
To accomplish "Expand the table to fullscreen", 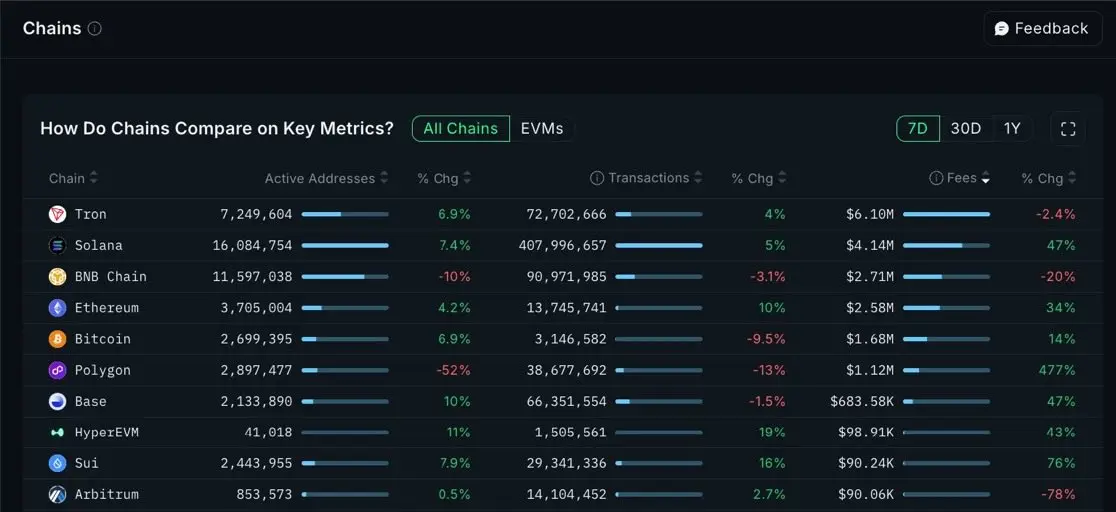I will (1068, 129).
